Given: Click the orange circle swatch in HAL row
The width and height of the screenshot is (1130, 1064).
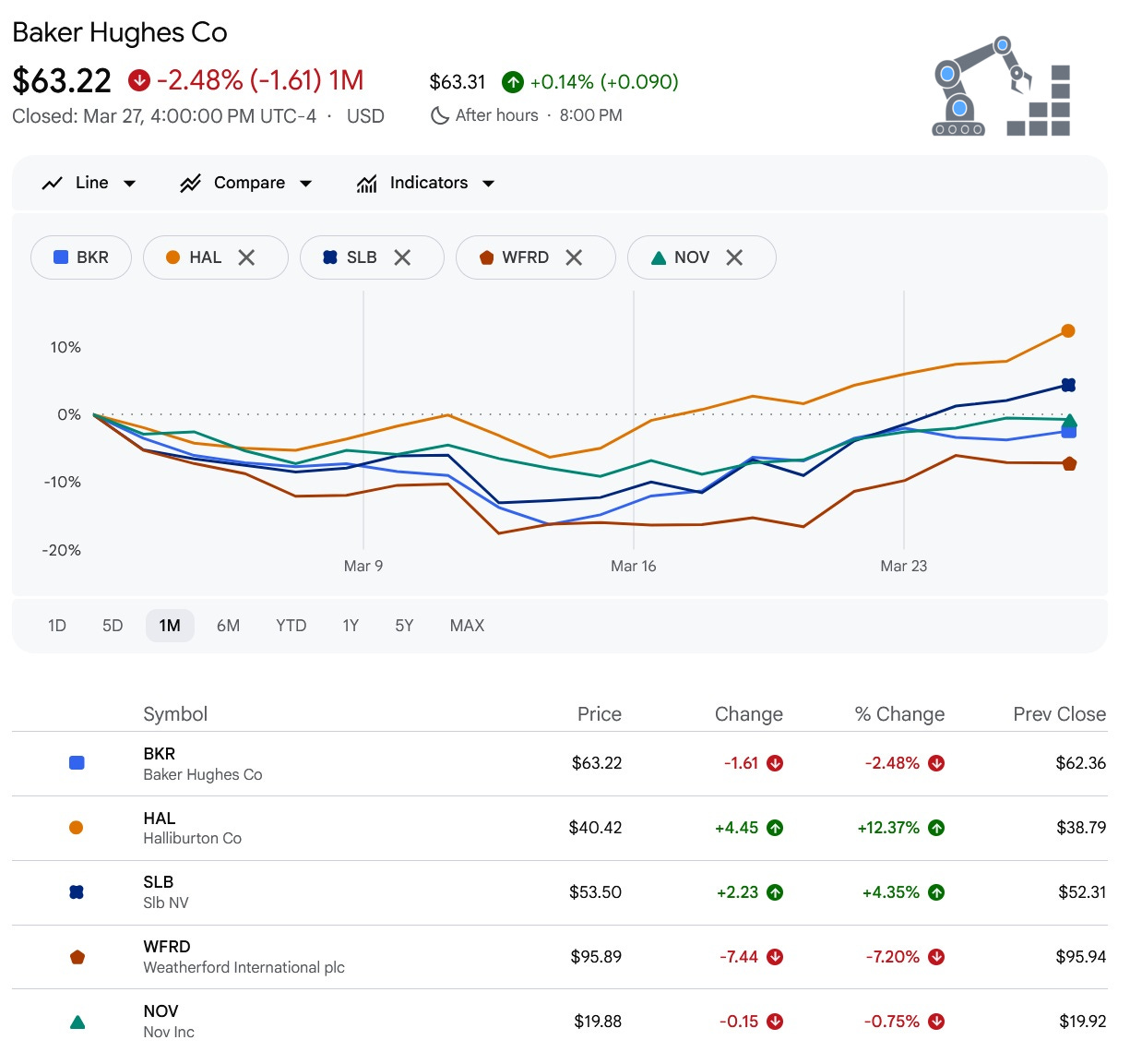Looking at the screenshot, I should (x=77, y=828).
